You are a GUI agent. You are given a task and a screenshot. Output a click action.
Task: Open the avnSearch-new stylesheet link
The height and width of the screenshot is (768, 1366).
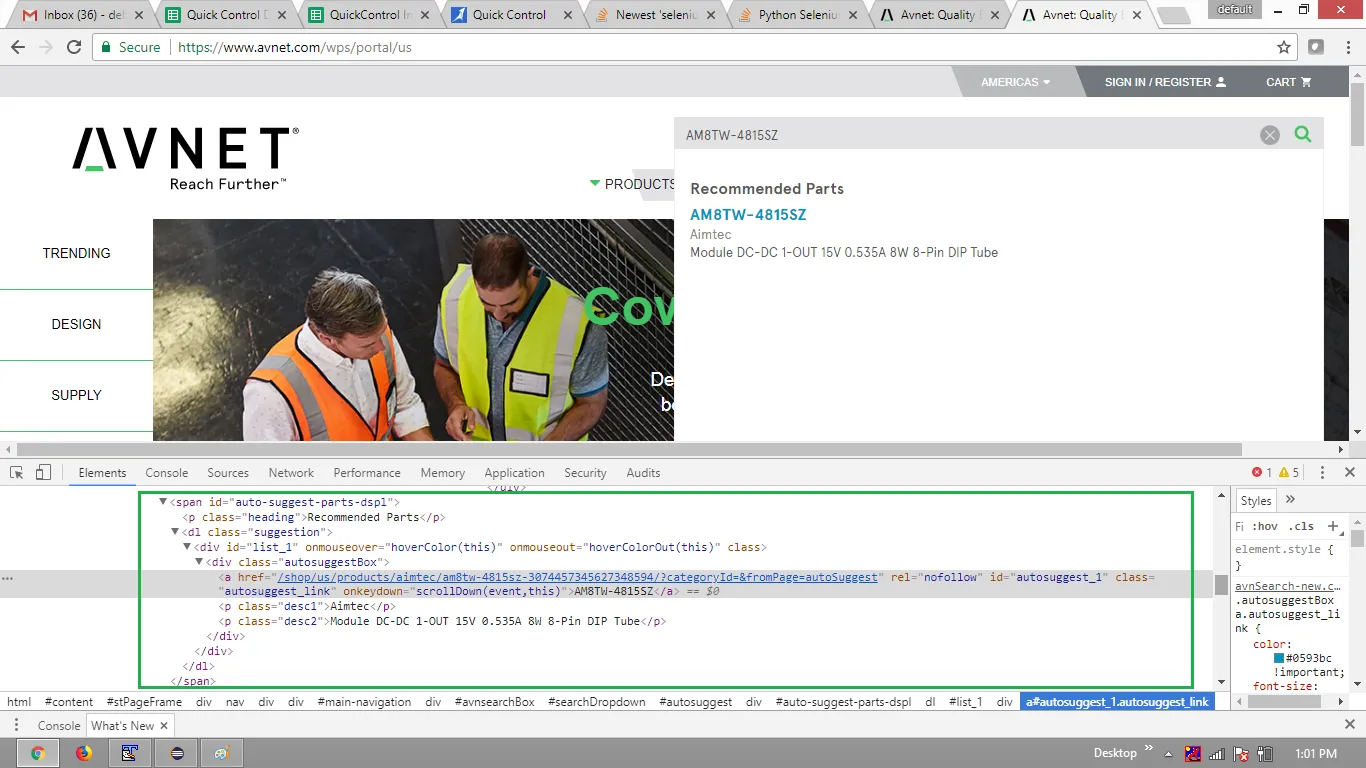[x=1288, y=586]
